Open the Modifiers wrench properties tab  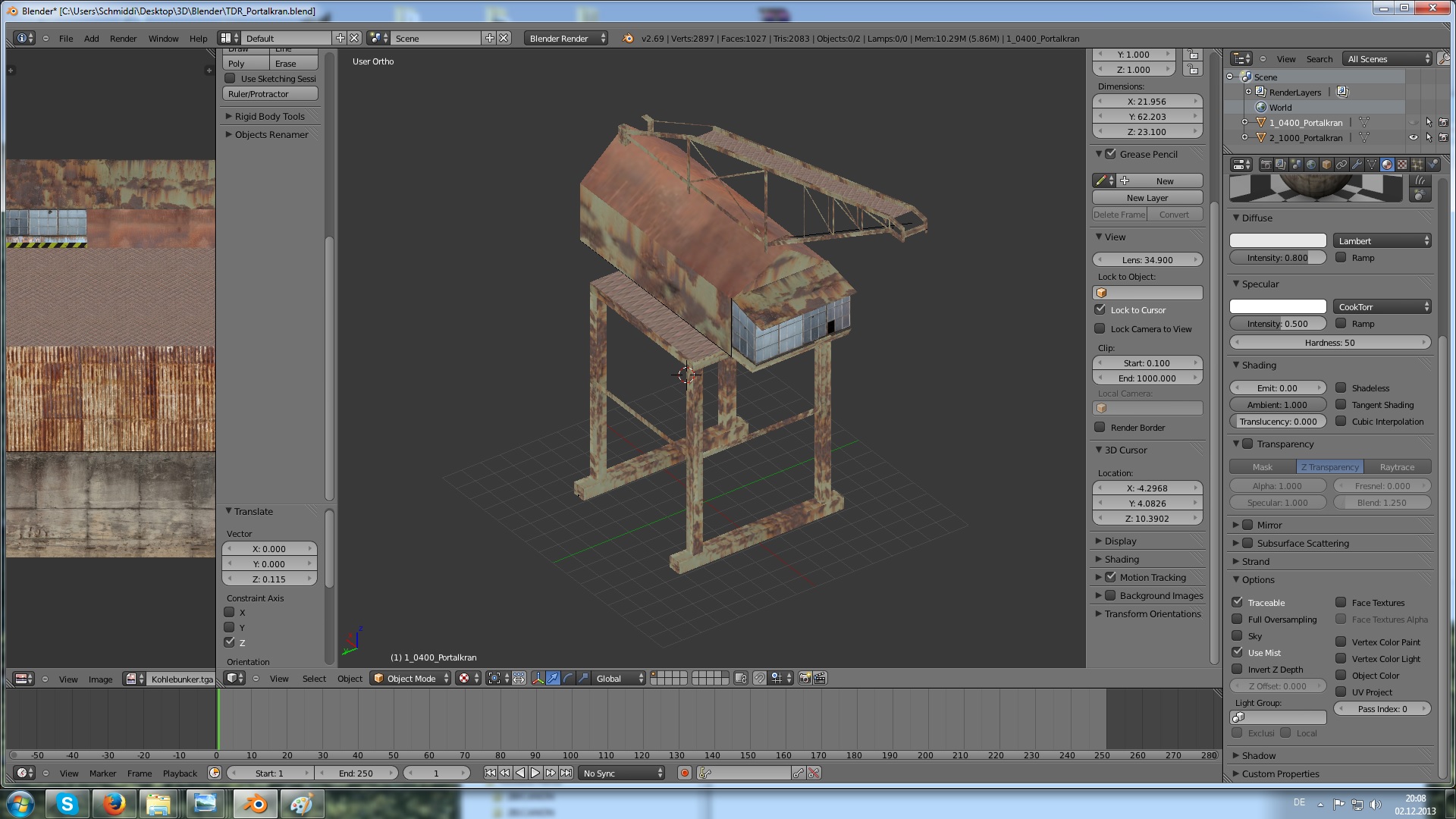[x=1357, y=165]
